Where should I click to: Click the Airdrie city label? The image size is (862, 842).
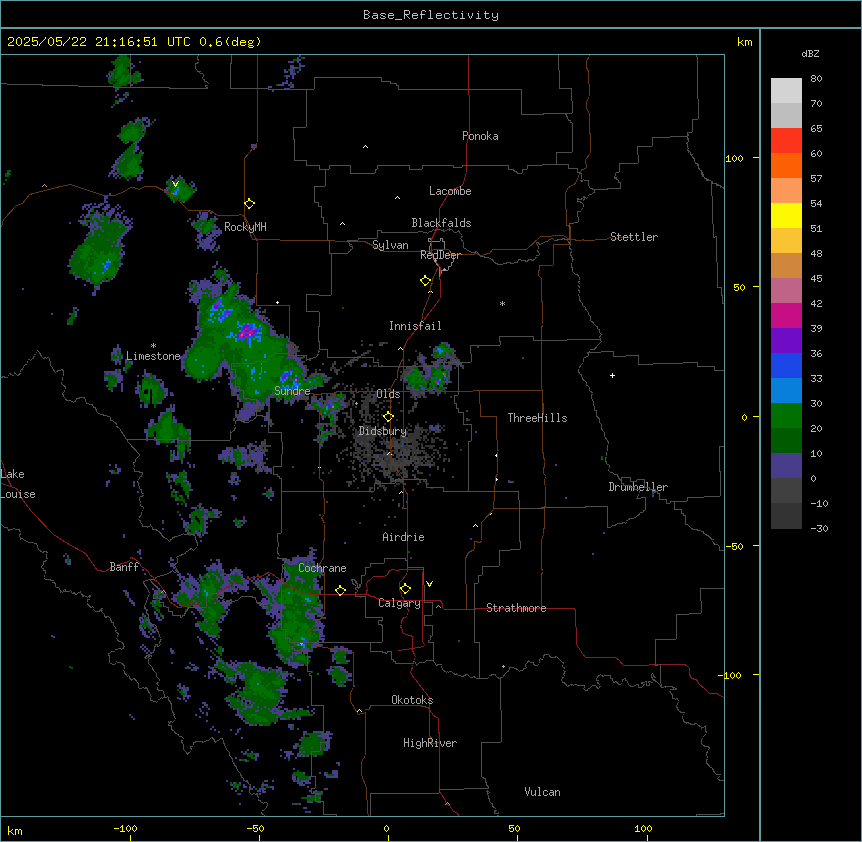[403, 537]
